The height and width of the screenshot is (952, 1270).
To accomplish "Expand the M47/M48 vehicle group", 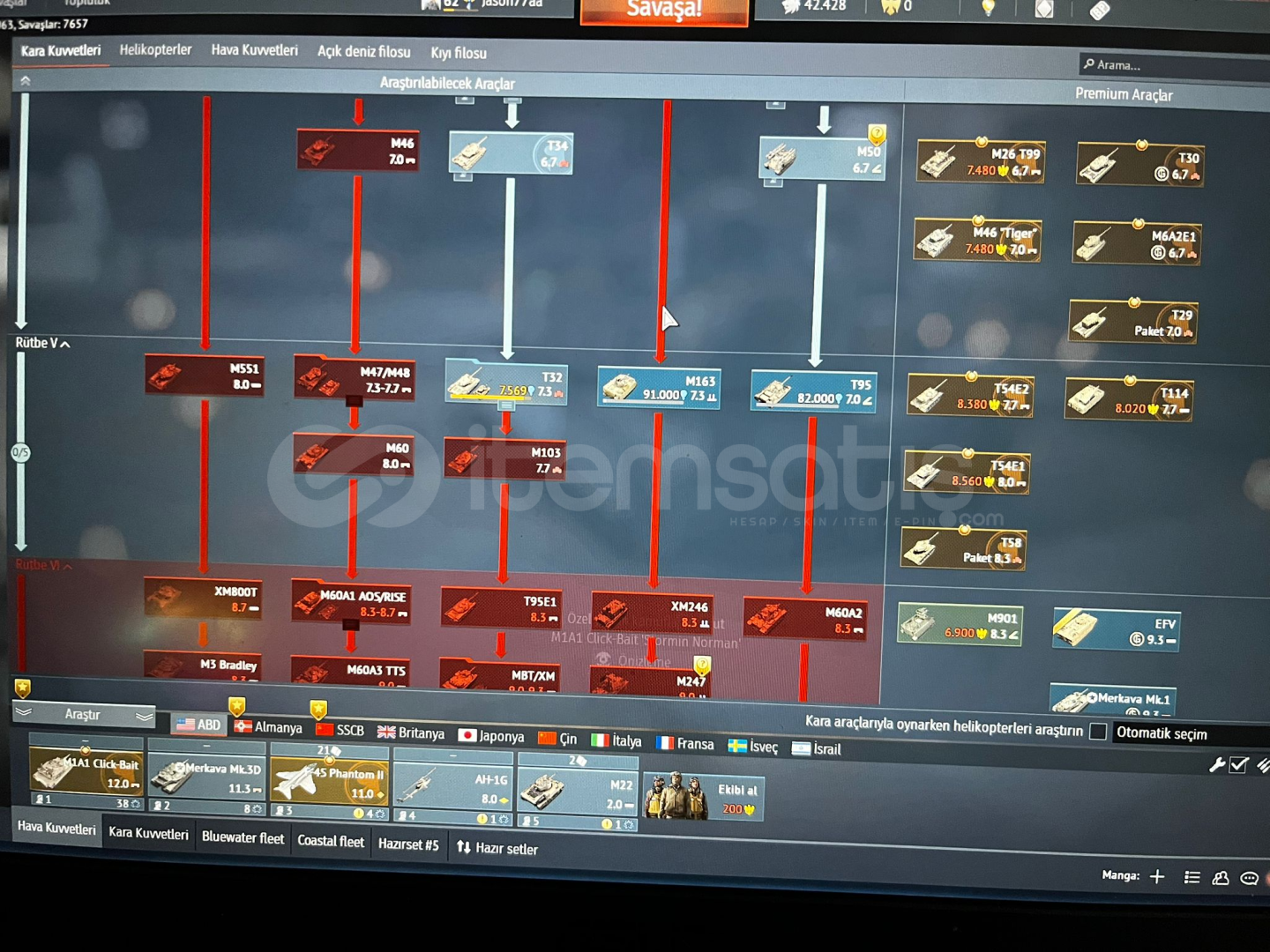I will point(354,401).
